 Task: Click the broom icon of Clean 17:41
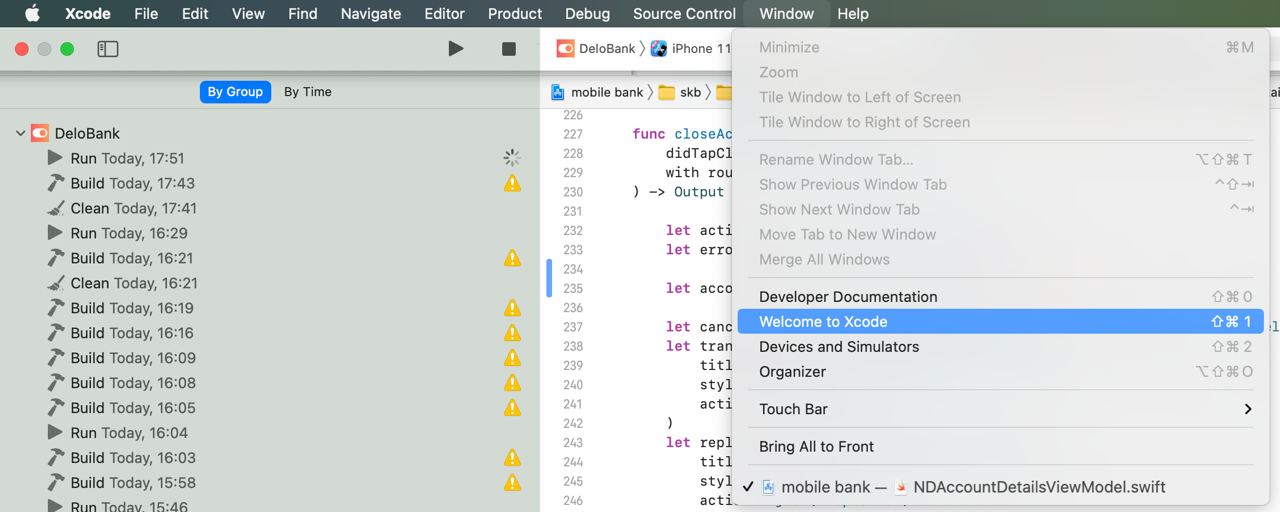56,208
